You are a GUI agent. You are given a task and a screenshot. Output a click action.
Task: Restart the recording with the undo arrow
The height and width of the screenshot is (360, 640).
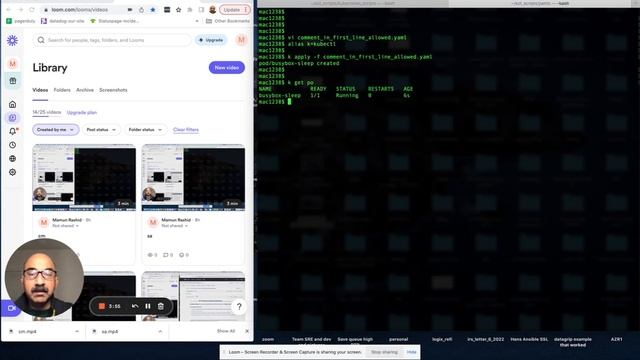click(x=135, y=306)
